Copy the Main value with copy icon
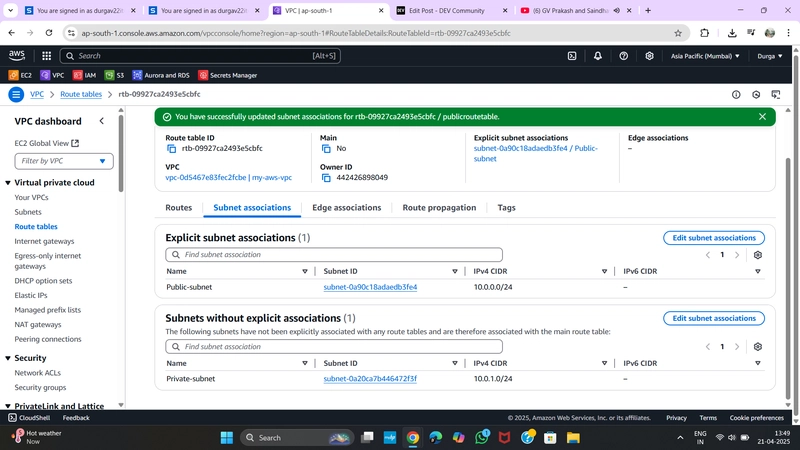Screen dimensions: 800x450 [326, 148]
